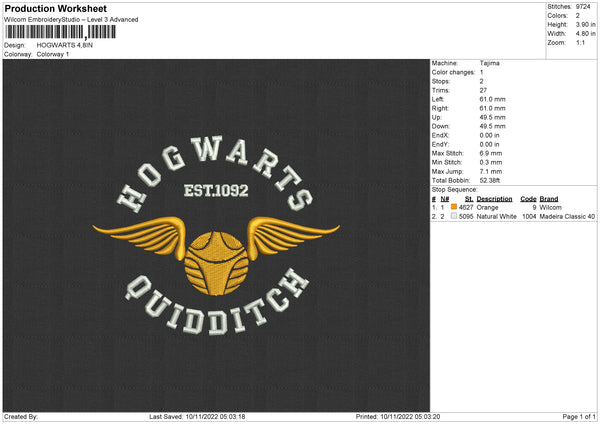Click the design name 'HOGWARTS 4,8IN'
The width and height of the screenshot is (600, 424).
tap(65, 45)
